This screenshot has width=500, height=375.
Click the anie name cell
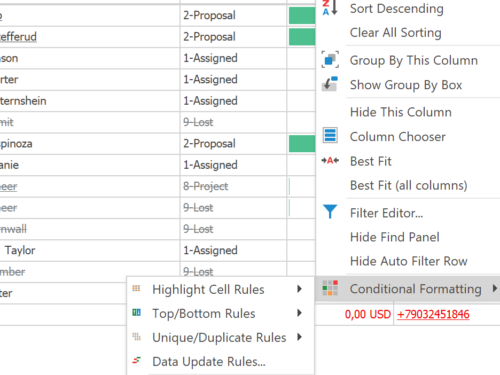point(90,165)
